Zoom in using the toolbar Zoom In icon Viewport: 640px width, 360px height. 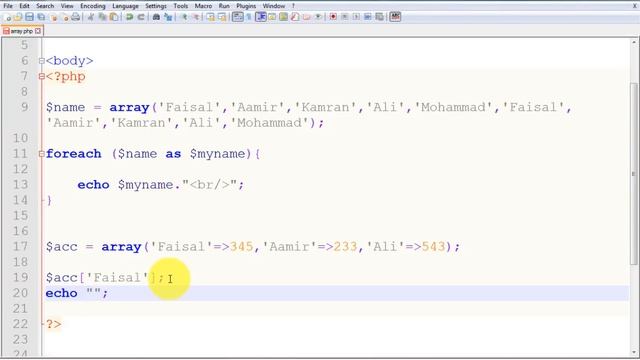coord(184,17)
